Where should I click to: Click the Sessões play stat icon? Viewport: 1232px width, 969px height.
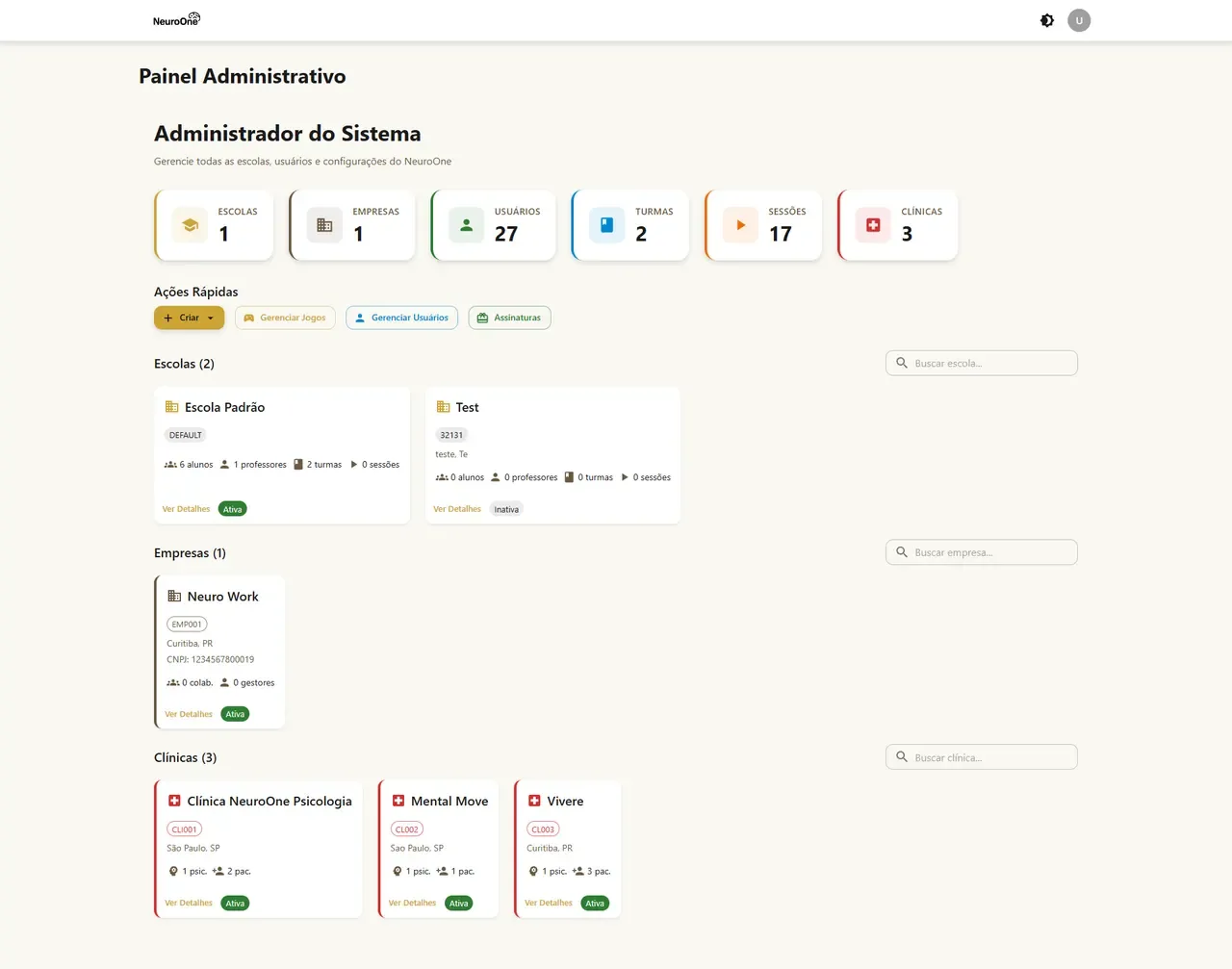point(741,225)
